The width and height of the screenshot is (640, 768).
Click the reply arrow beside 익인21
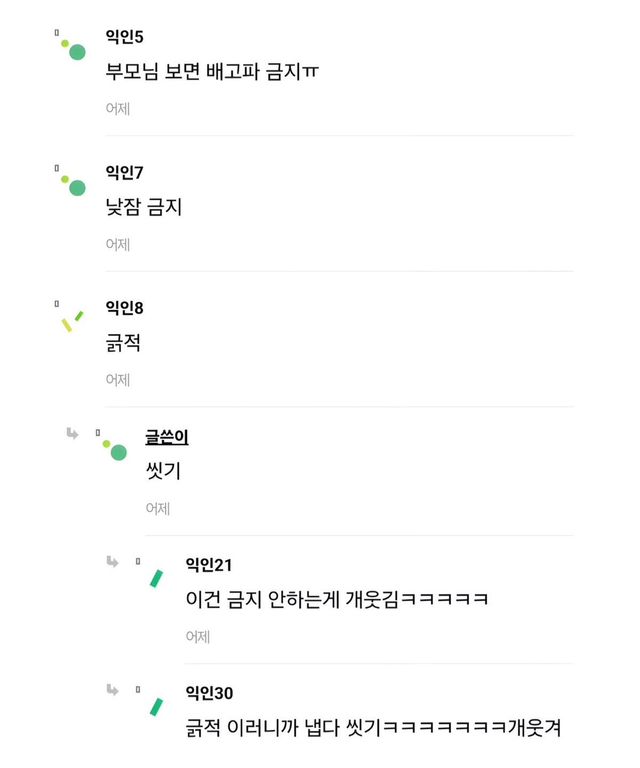click(x=112, y=561)
